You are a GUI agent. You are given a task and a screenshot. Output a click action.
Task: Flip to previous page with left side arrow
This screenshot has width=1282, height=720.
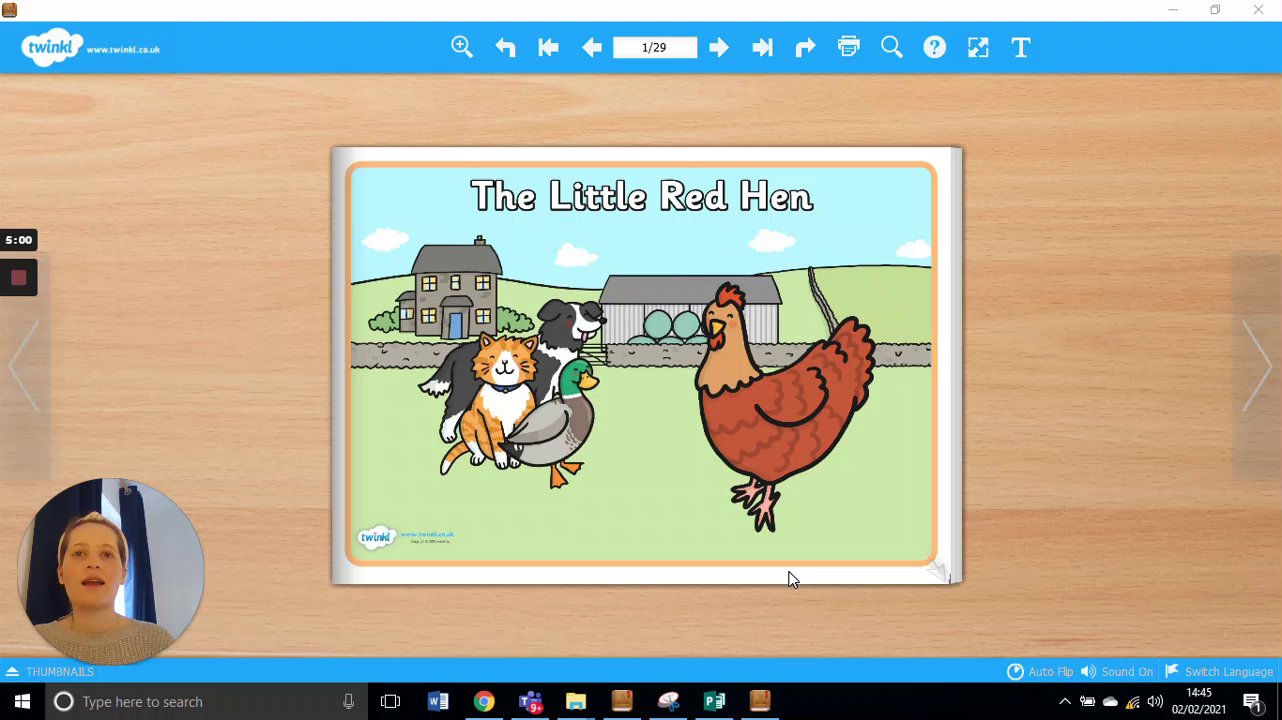pos(24,367)
